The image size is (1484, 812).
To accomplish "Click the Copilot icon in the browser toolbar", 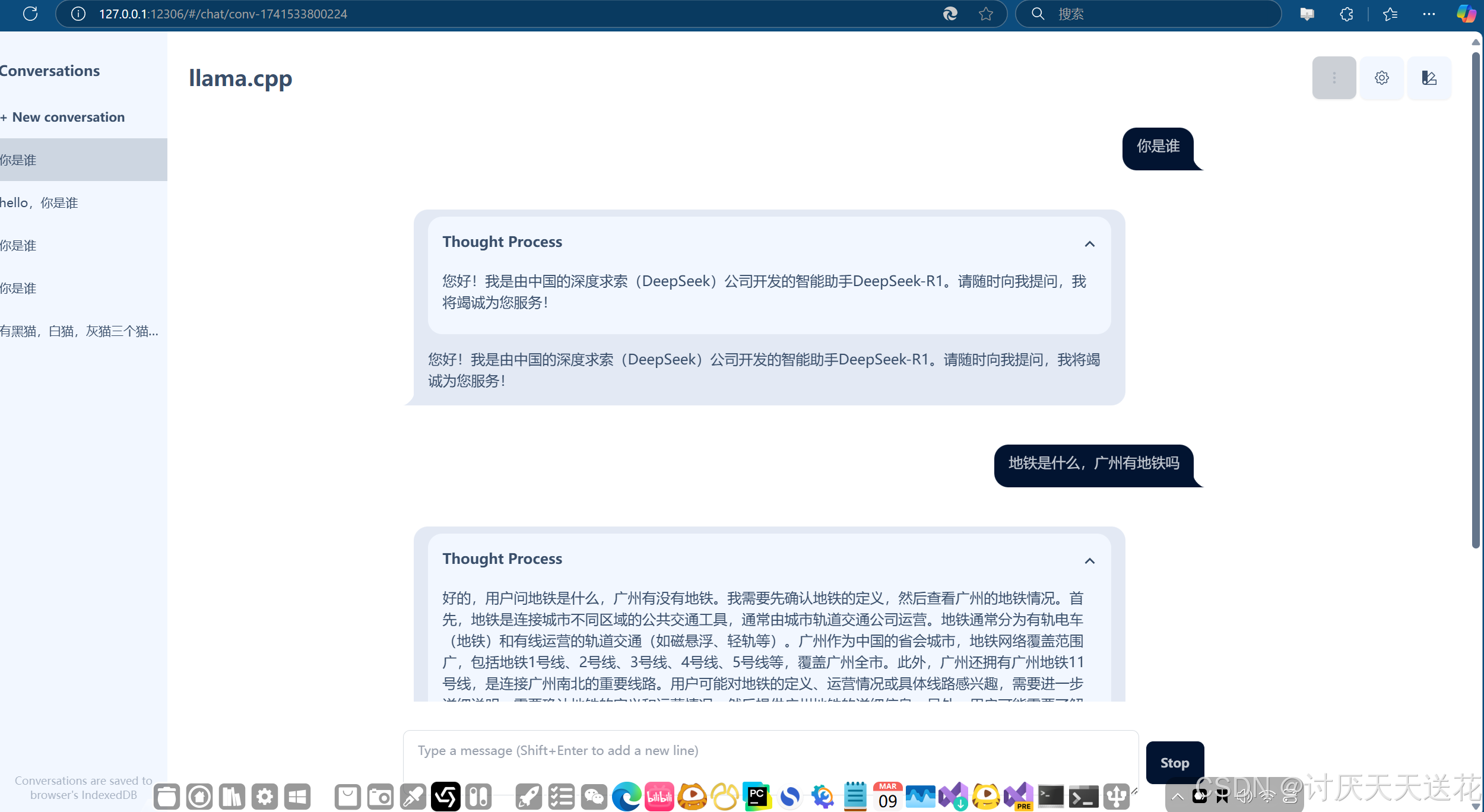I will pos(1466,14).
